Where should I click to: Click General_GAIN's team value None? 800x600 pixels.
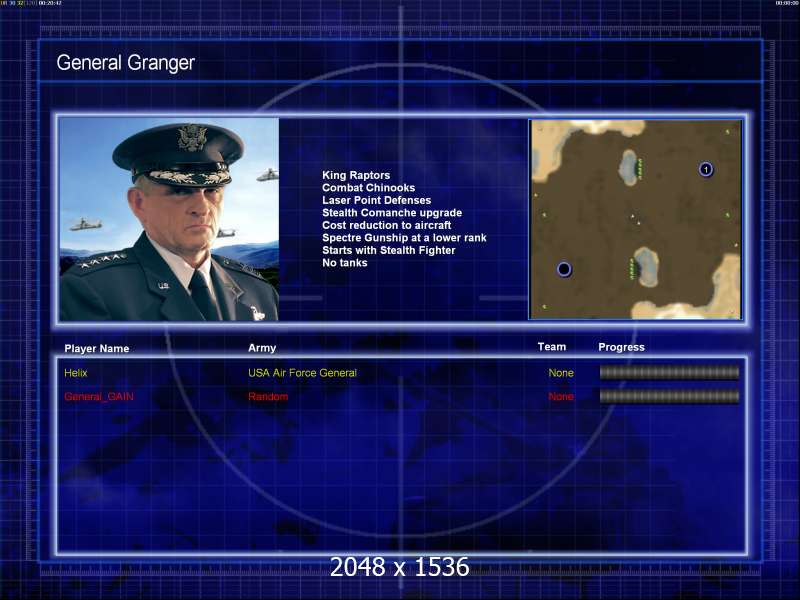click(561, 396)
